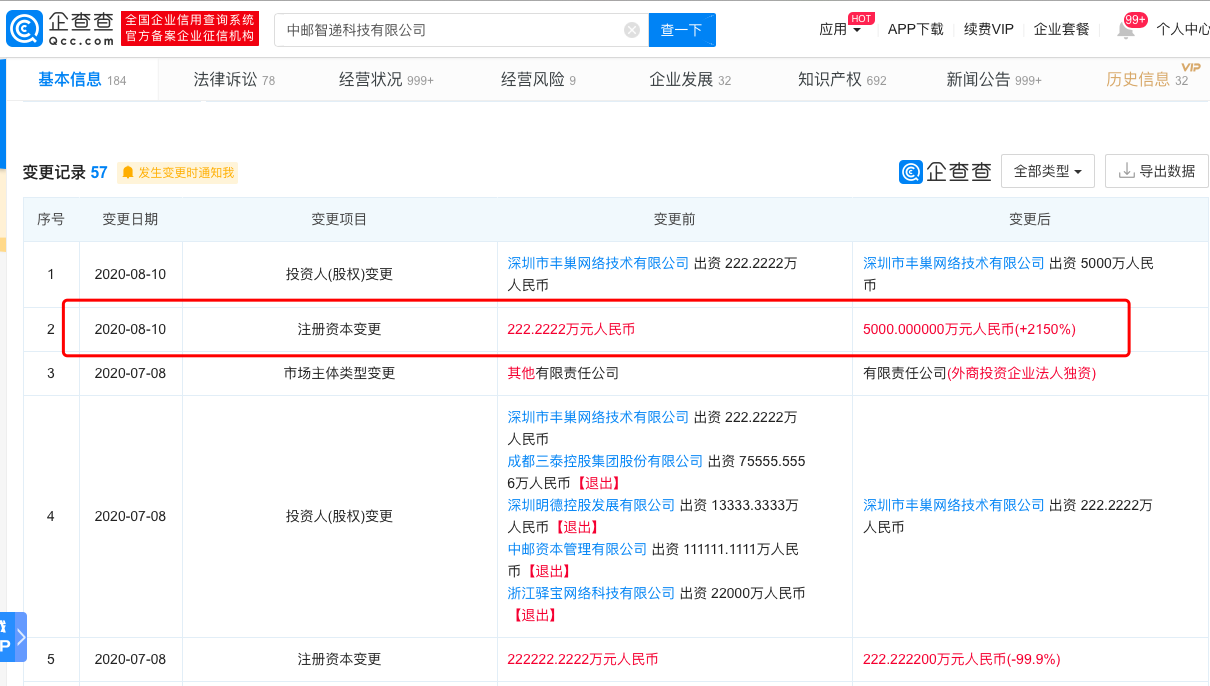The height and width of the screenshot is (686, 1210).
Task: Click the 变更项目 column header
Action: tap(339, 219)
